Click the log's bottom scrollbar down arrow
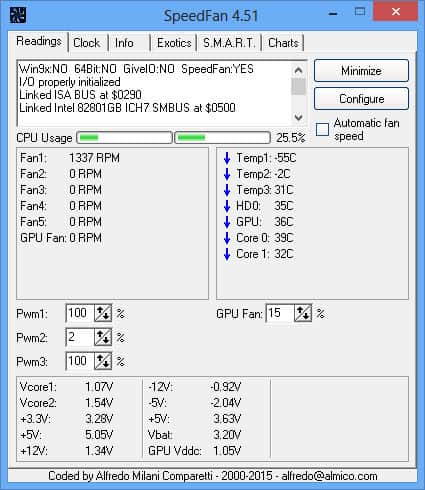Viewport: 425px width, 490px height. pos(299,117)
